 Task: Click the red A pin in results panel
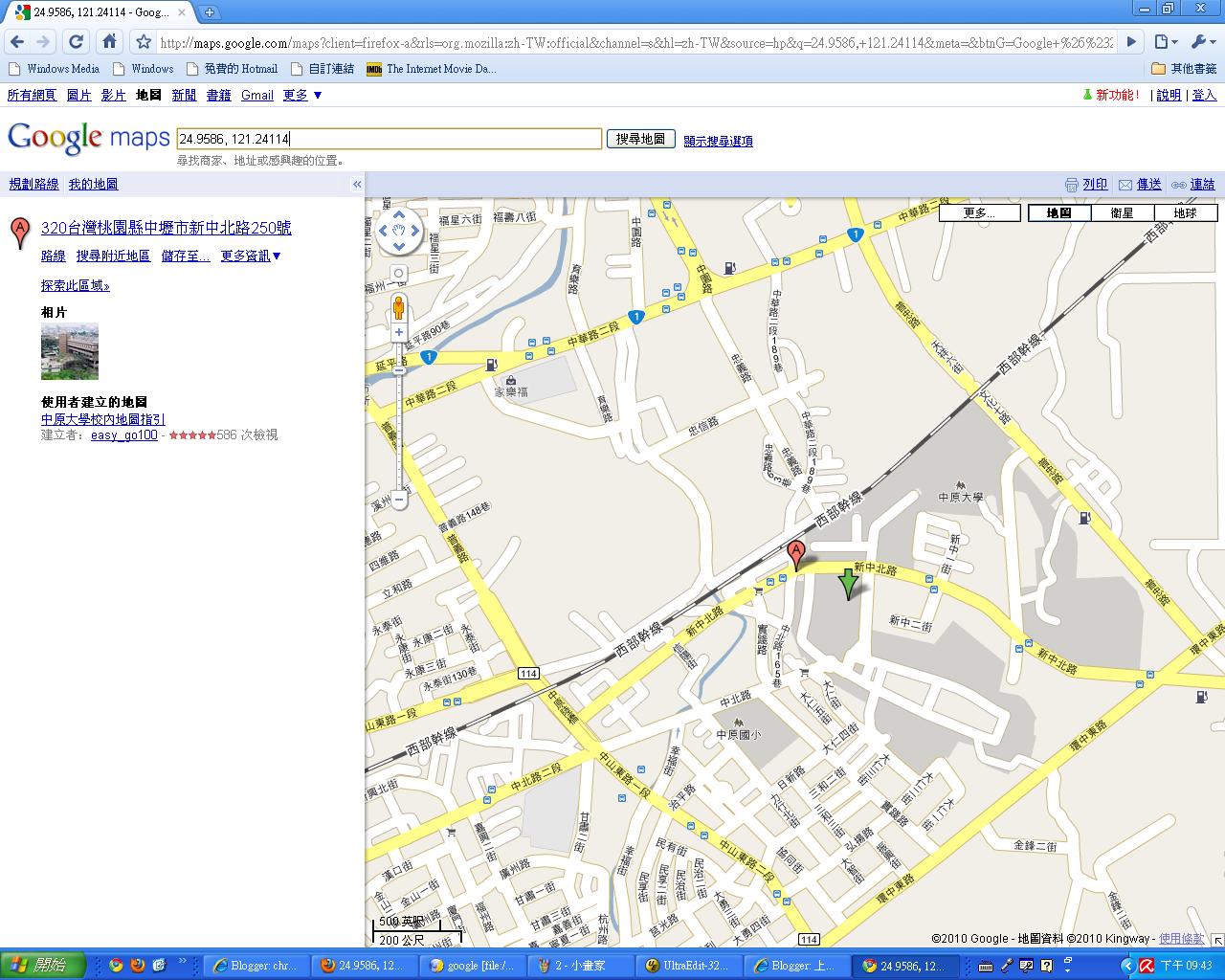click(x=19, y=234)
